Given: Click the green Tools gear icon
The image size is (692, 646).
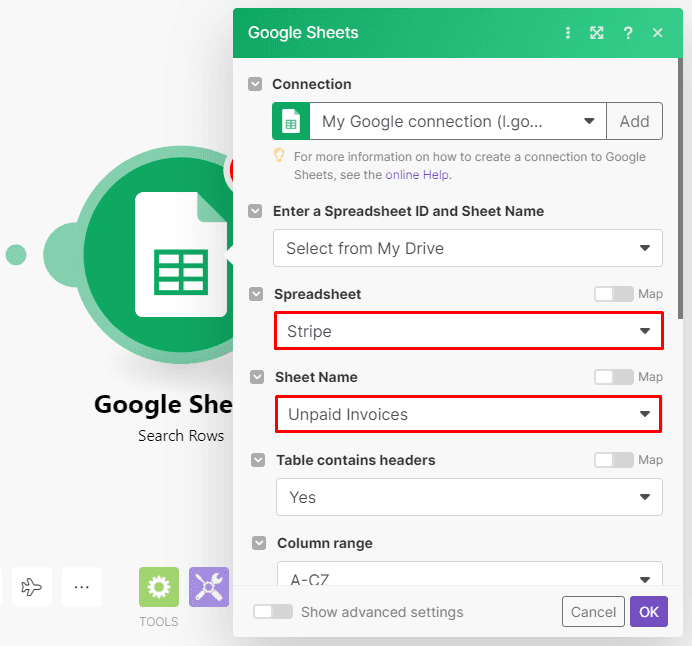Looking at the screenshot, I should 158,588.
